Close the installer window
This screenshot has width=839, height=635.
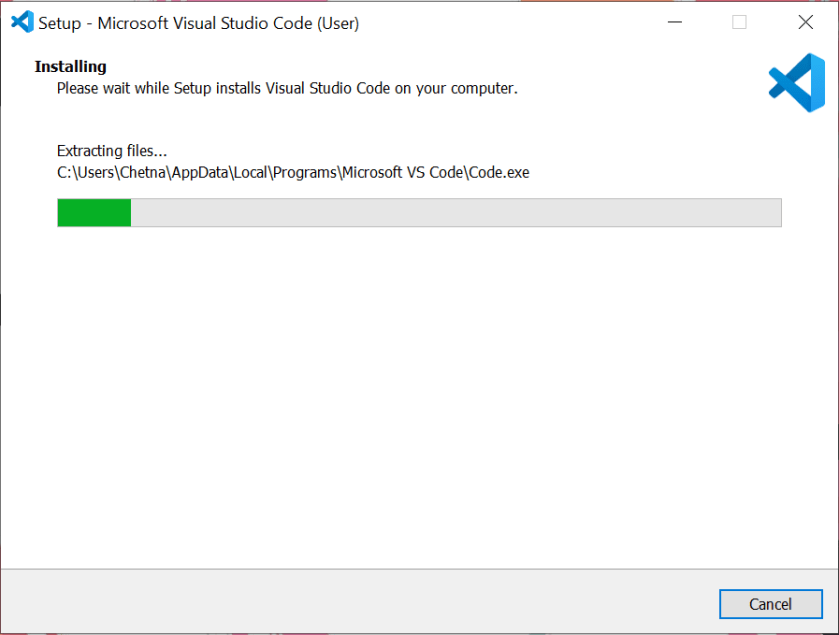(x=805, y=21)
